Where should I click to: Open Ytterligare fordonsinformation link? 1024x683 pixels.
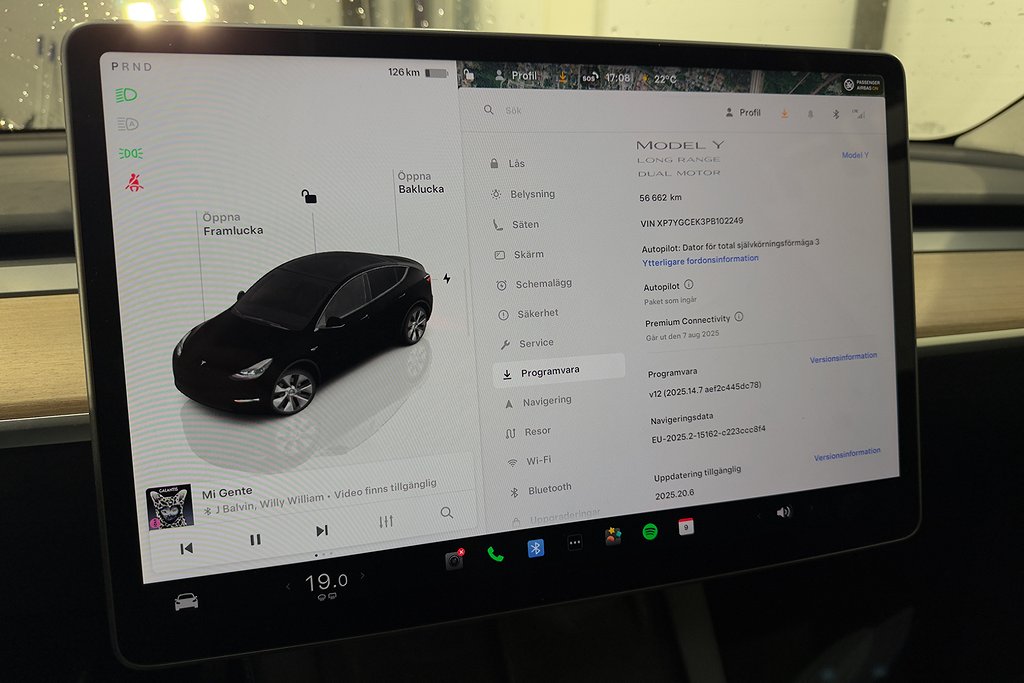(700, 261)
